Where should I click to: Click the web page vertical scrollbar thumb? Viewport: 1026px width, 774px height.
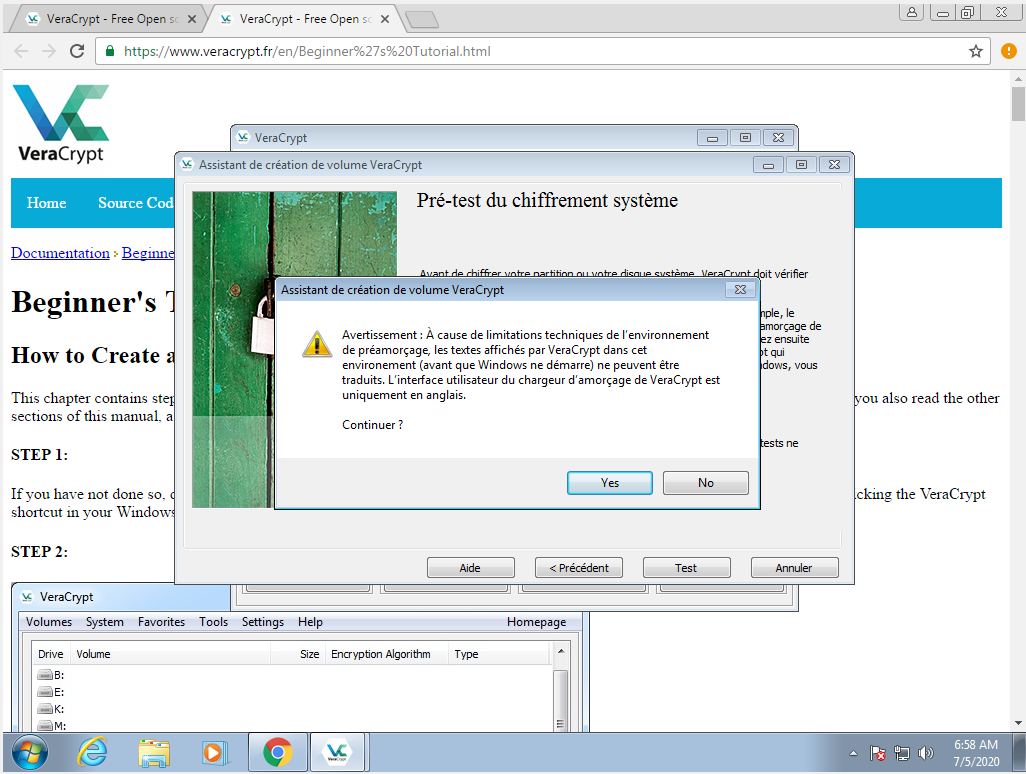click(1017, 104)
